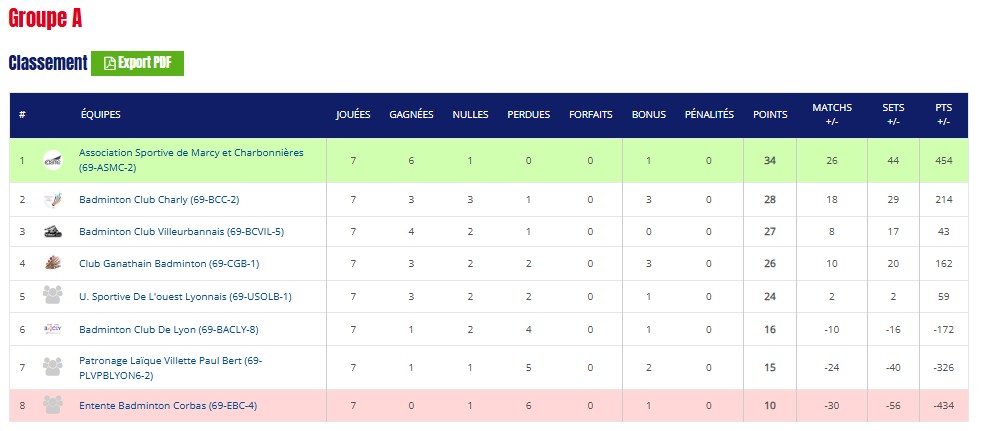The width and height of the screenshot is (983, 431).
Task: Click the ÉQUIPES column header
Action: pyautogui.click(x=101, y=115)
